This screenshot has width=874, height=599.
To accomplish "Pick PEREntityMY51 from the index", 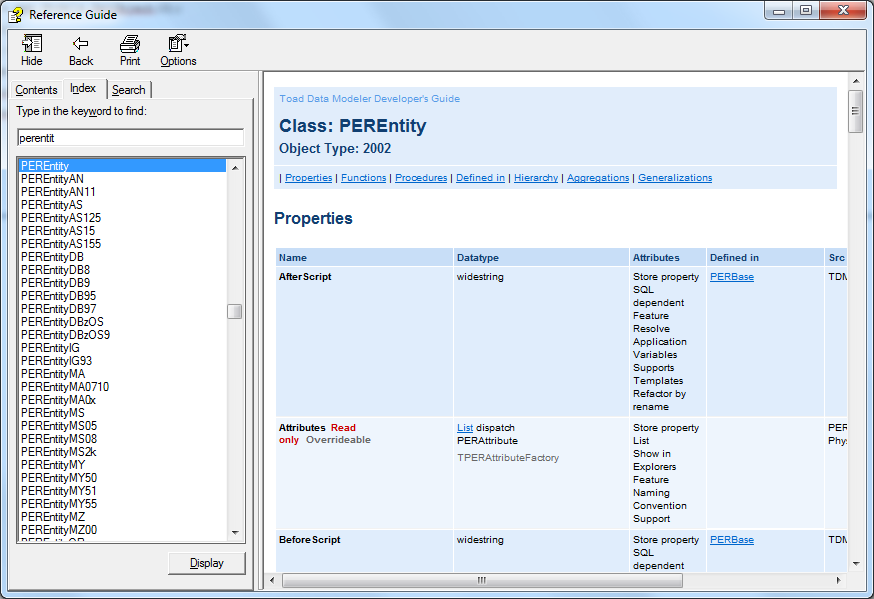I will click(x=59, y=490).
